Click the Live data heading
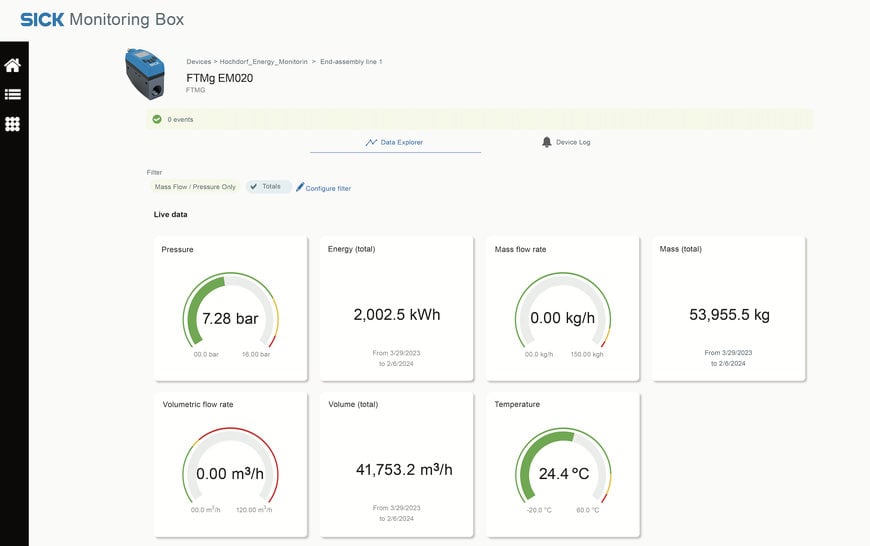Image resolution: width=870 pixels, height=546 pixels. [170, 214]
